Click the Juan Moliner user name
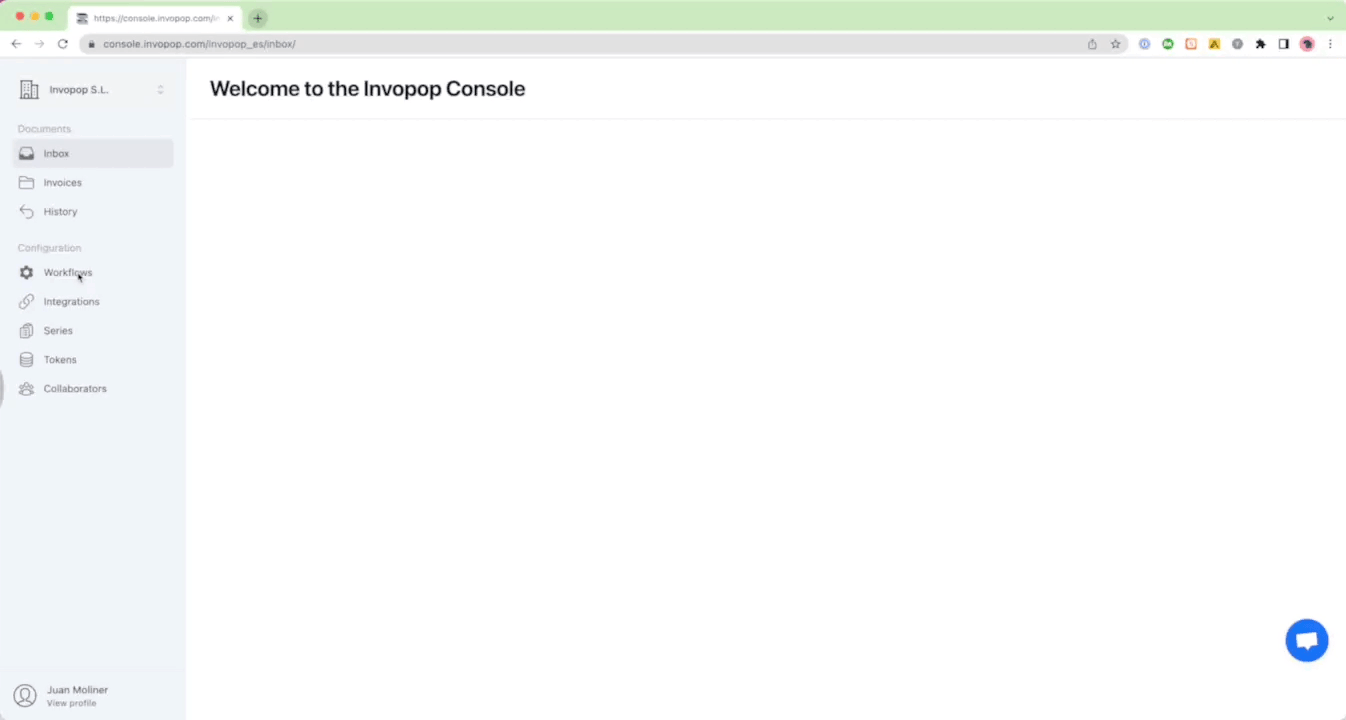 click(77, 690)
